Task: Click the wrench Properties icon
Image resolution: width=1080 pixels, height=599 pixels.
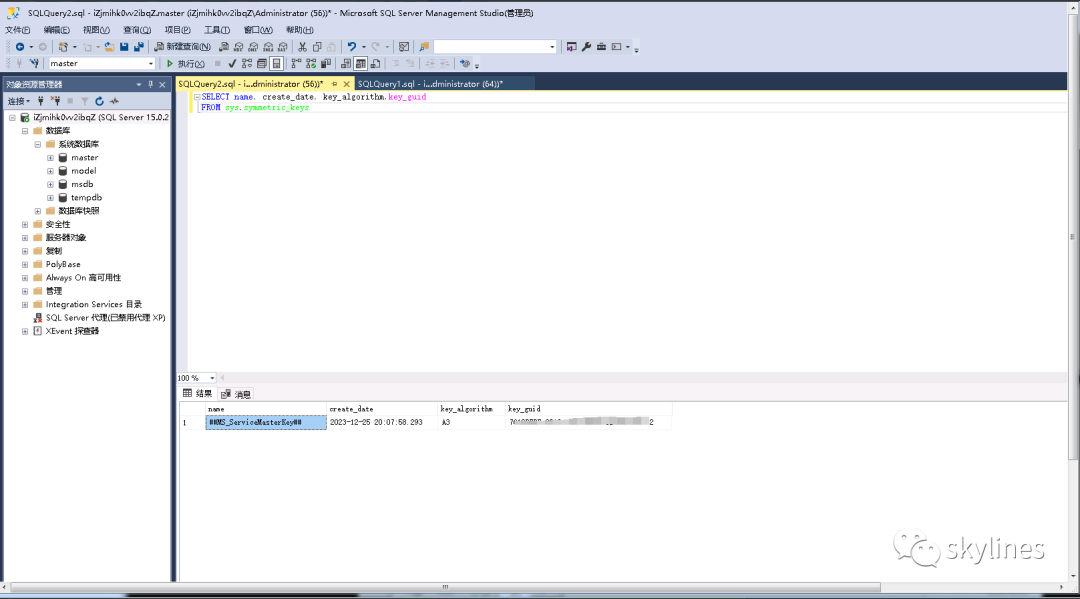Action: 586,47
